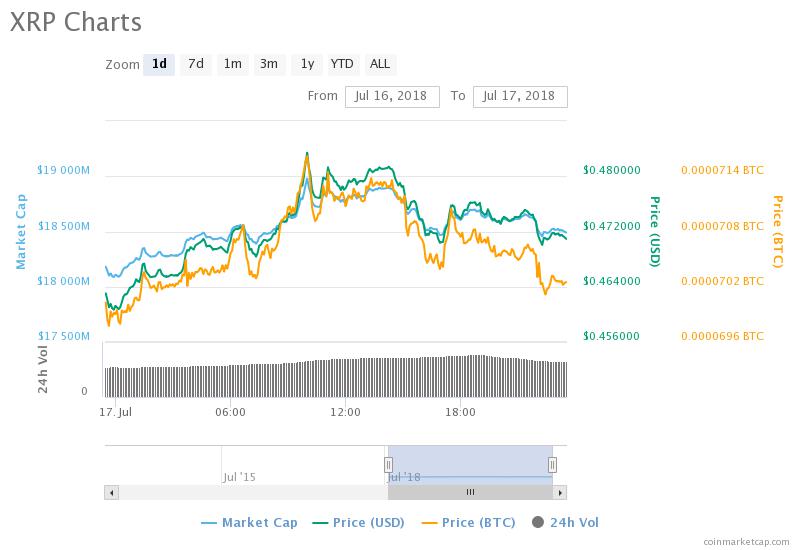Image resolution: width=800 pixels, height=550 pixels.
Task: Click the $19 000M market cap label
Action: tap(63, 170)
